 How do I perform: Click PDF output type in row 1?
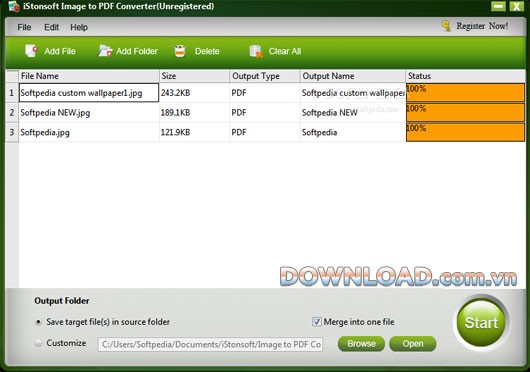(x=265, y=93)
